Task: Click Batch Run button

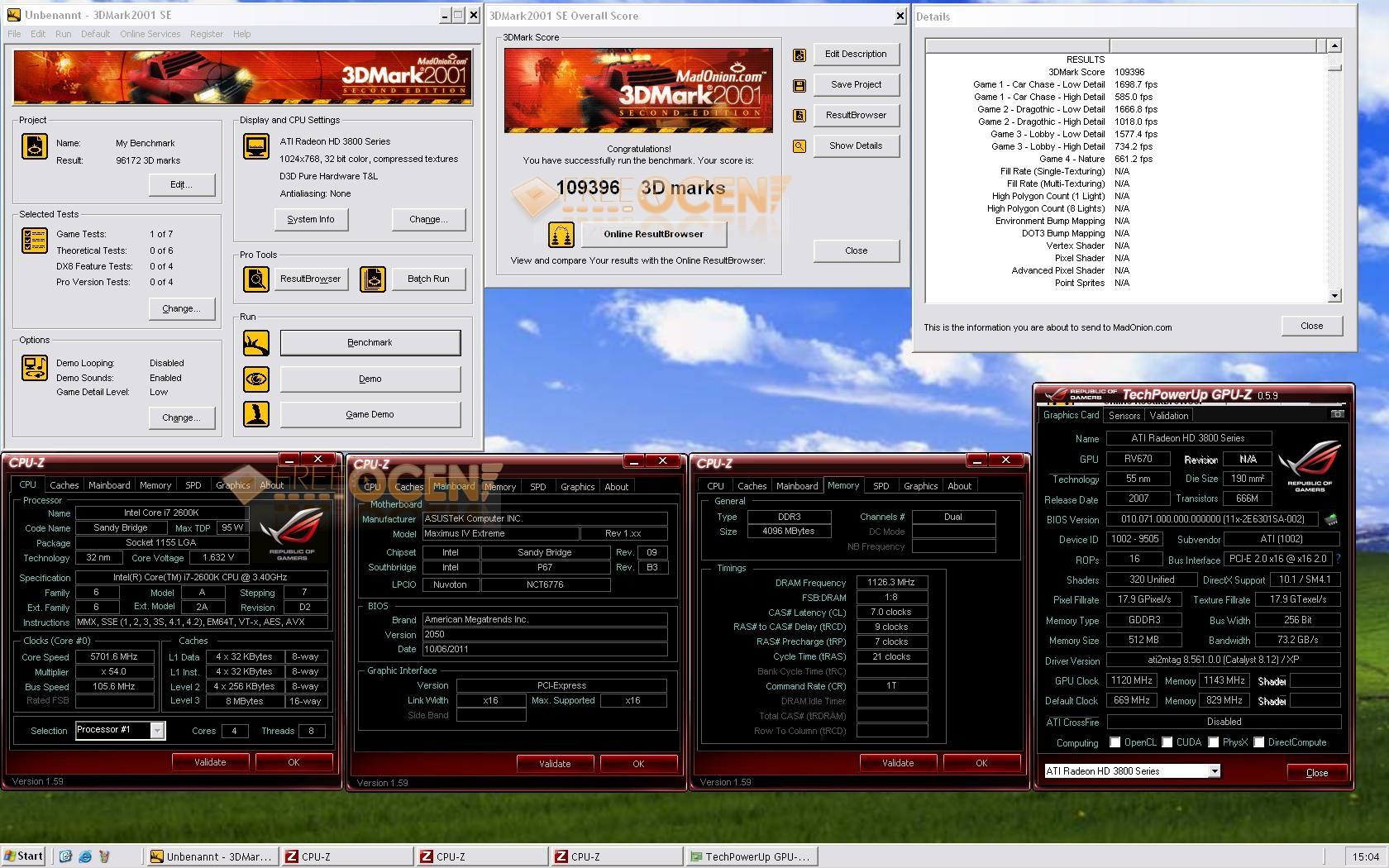Action: [428, 279]
